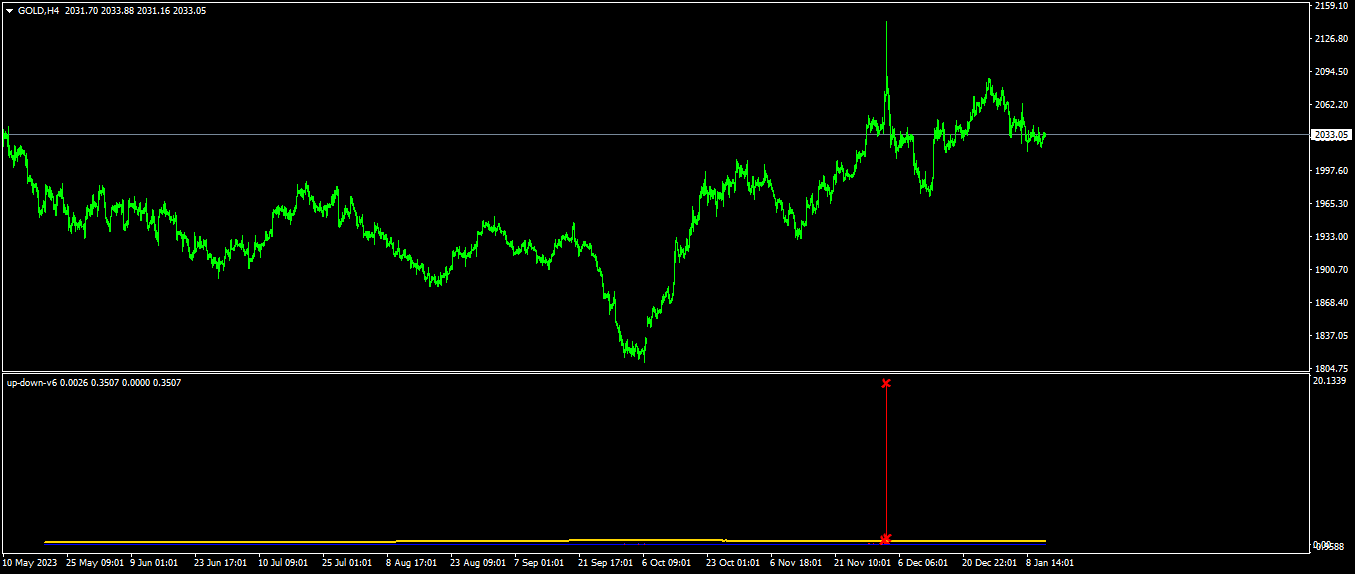Click the price label 2094.50
The width and height of the screenshot is (1355, 574).
(x=1332, y=72)
